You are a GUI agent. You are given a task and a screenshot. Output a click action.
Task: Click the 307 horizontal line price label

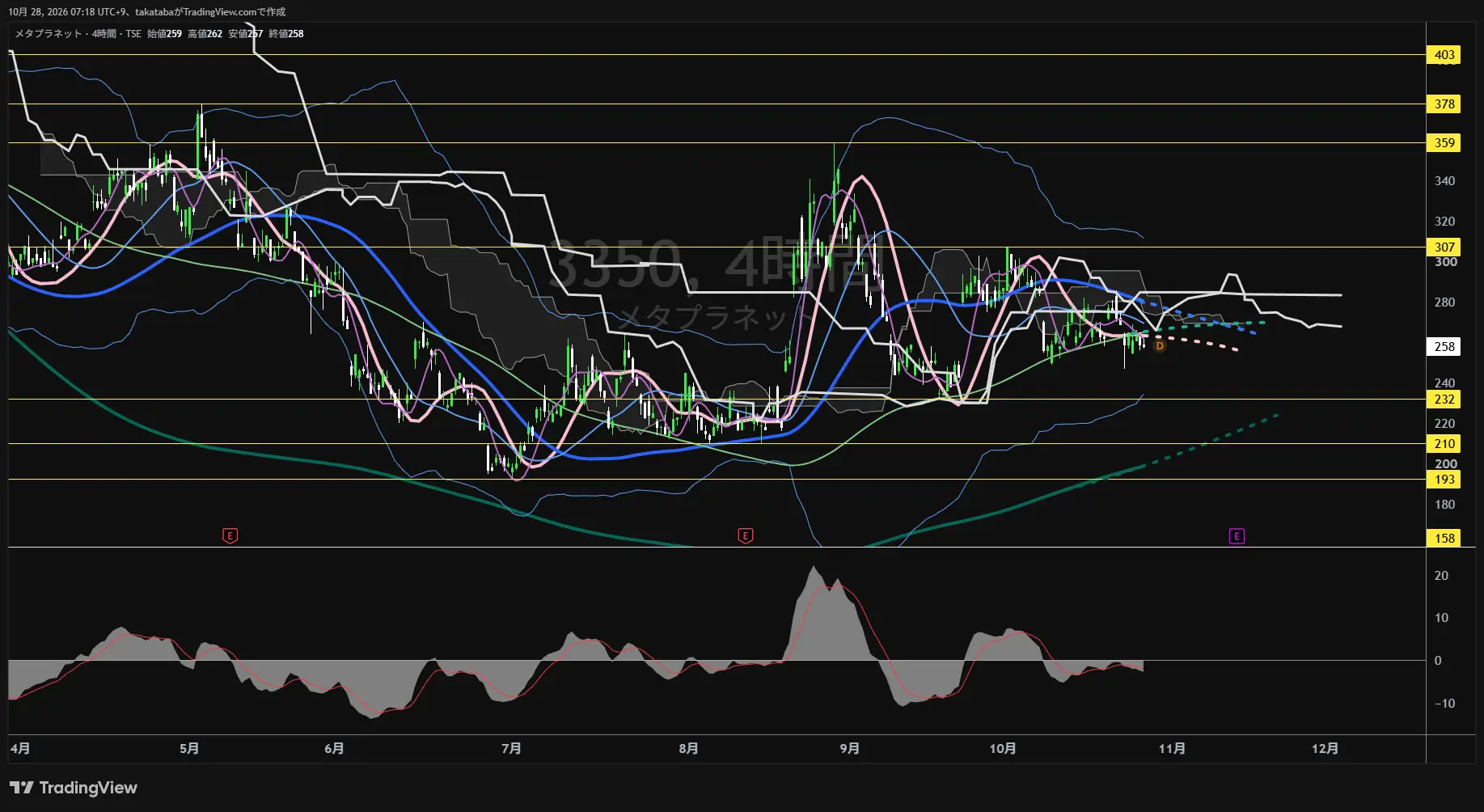pyautogui.click(x=1444, y=247)
